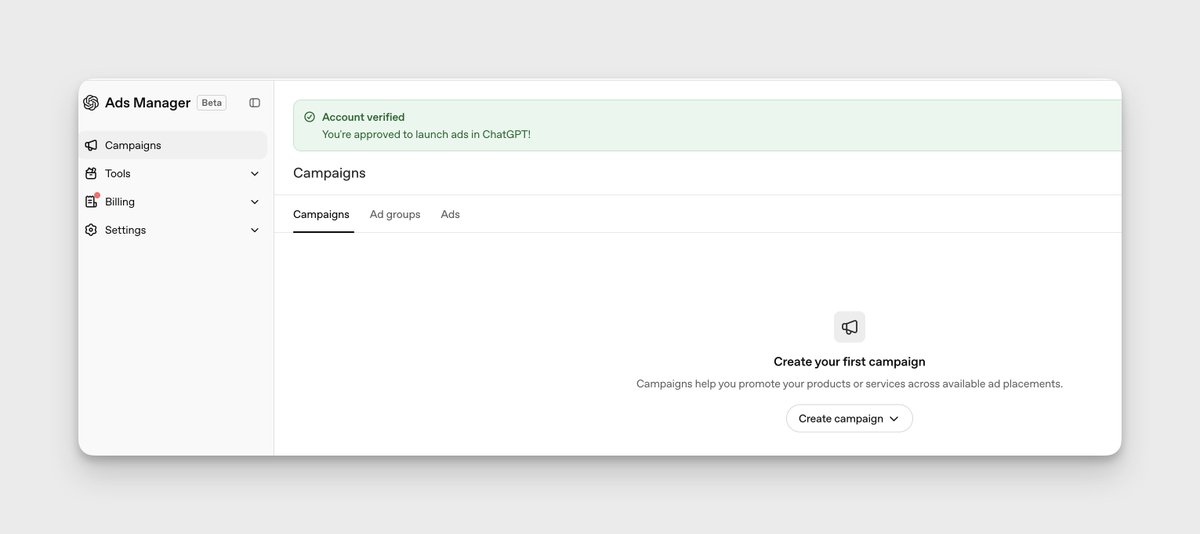Click the Create campaign button

click(x=849, y=418)
